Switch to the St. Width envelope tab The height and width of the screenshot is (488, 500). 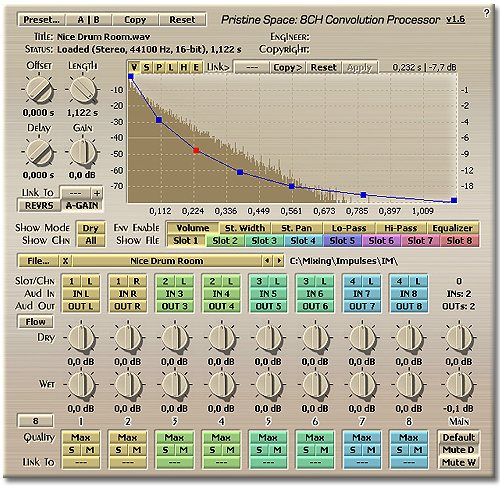coord(245,228)
